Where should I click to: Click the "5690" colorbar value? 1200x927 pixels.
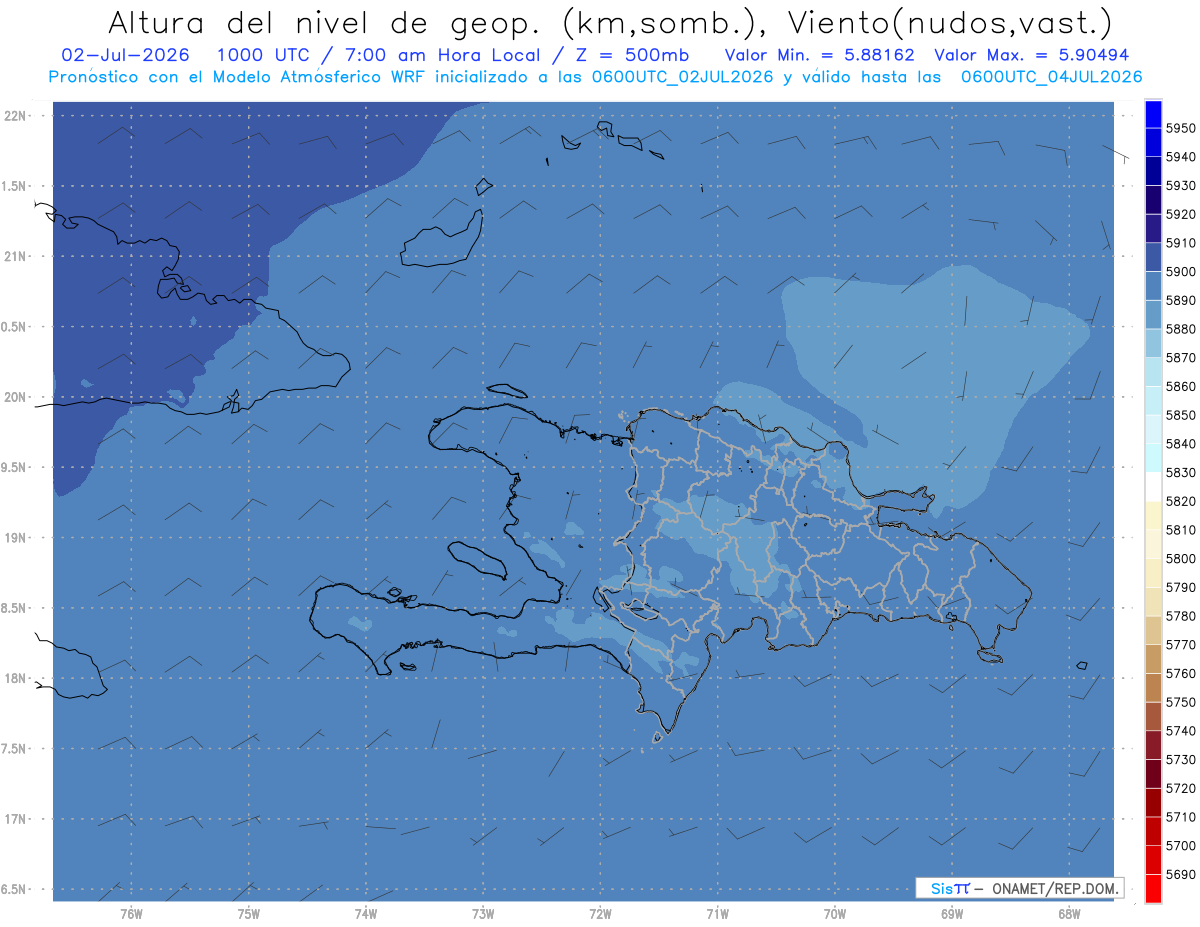(x=1180, y=874)
